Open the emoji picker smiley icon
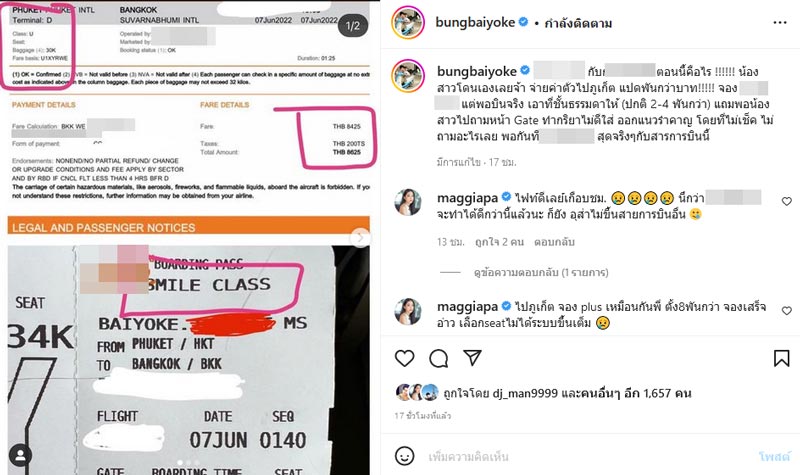This screenshot has width=800, height=475. coord(405,456)
